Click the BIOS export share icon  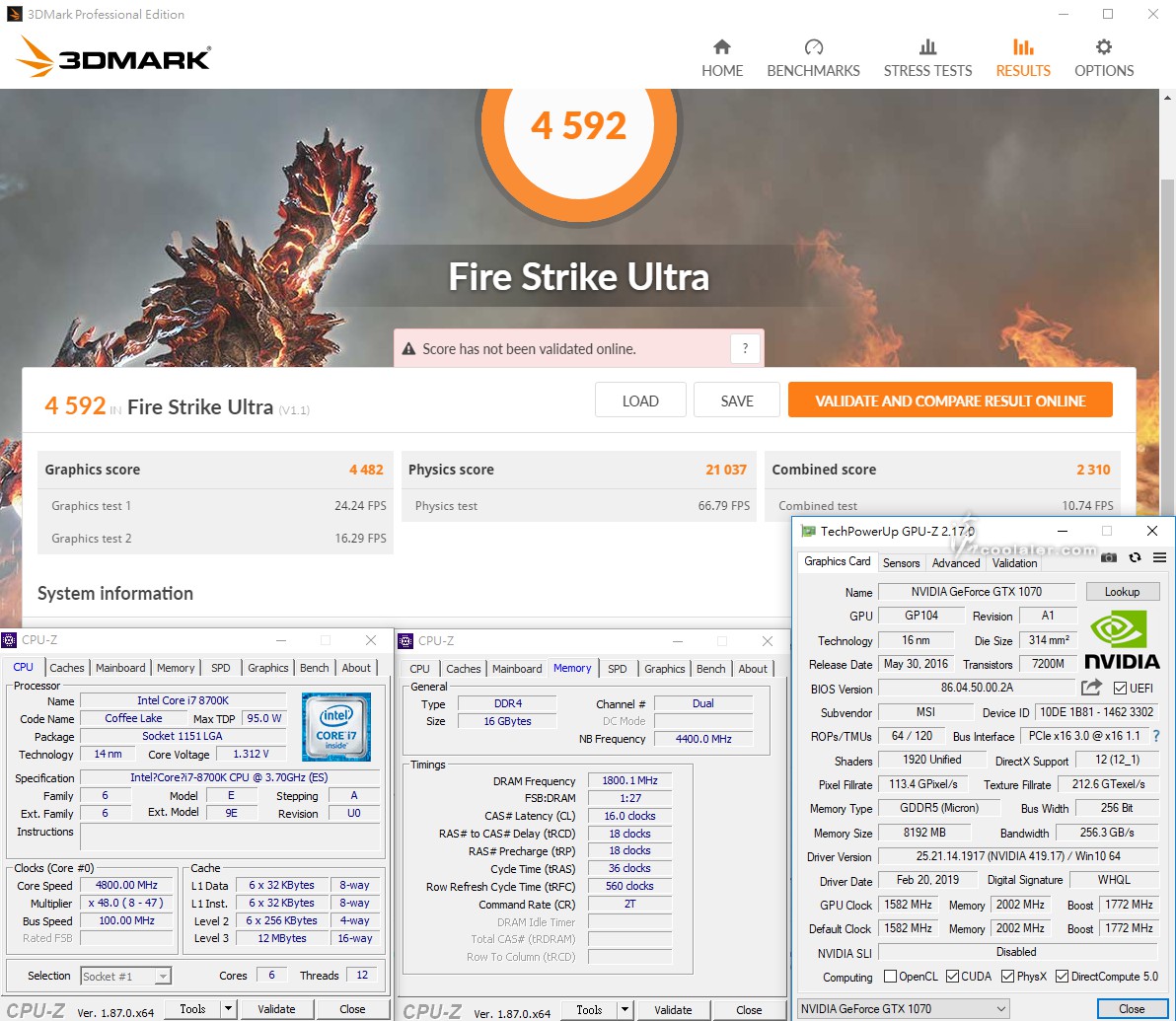(1091, 688)
